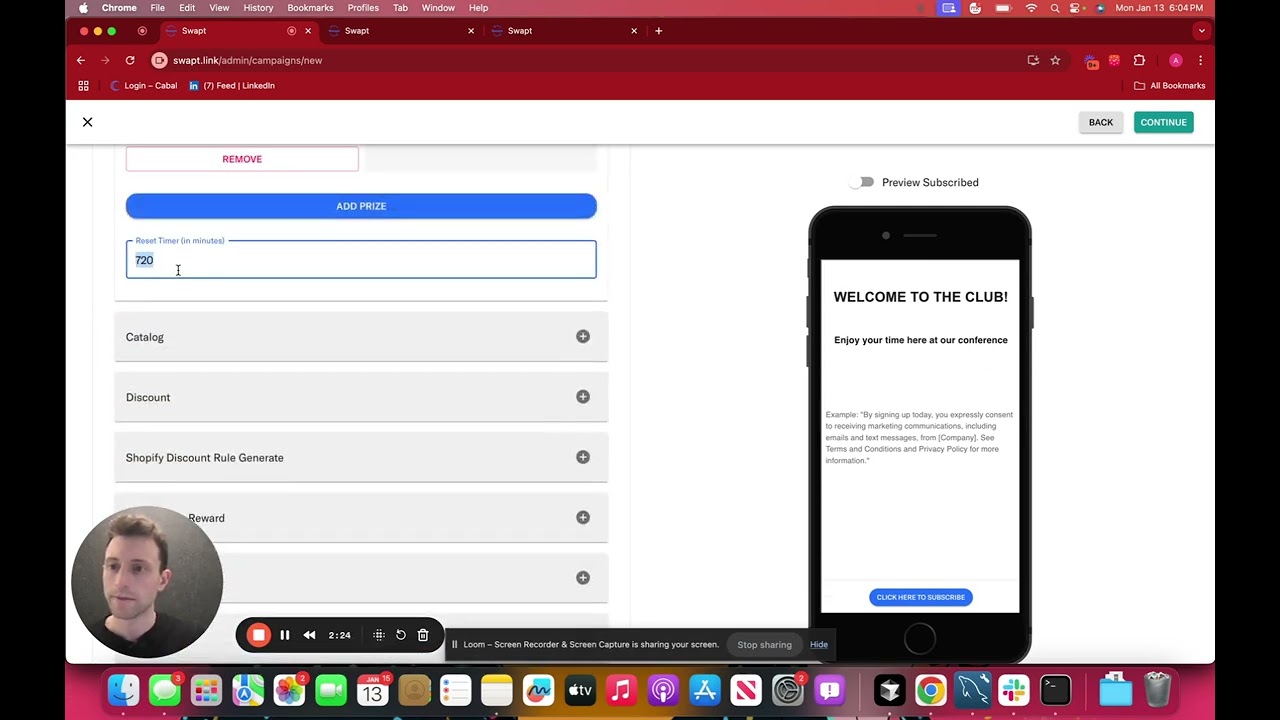The width and height of the screenshot is (1280, 720).
Task: Click the REMOVE prize button
Action: point(242,159)
